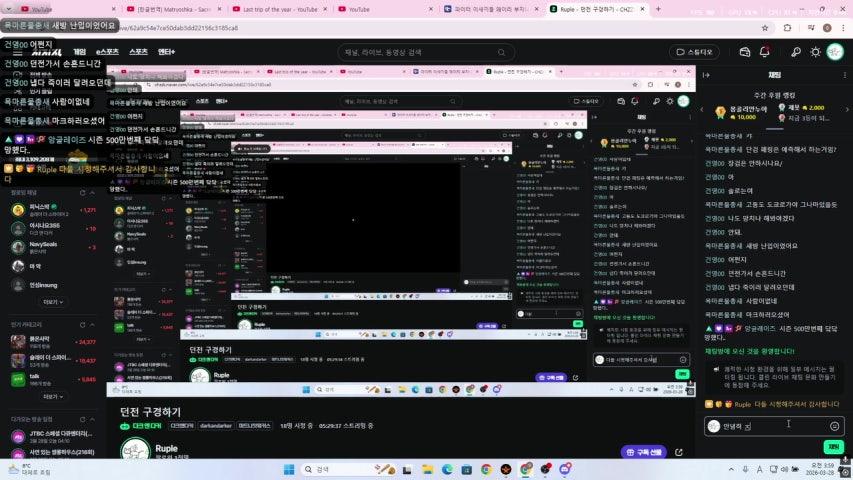853x480 pixels.
Task: Show previous weekly donation ranking page
Action: [x=702, y=109]
